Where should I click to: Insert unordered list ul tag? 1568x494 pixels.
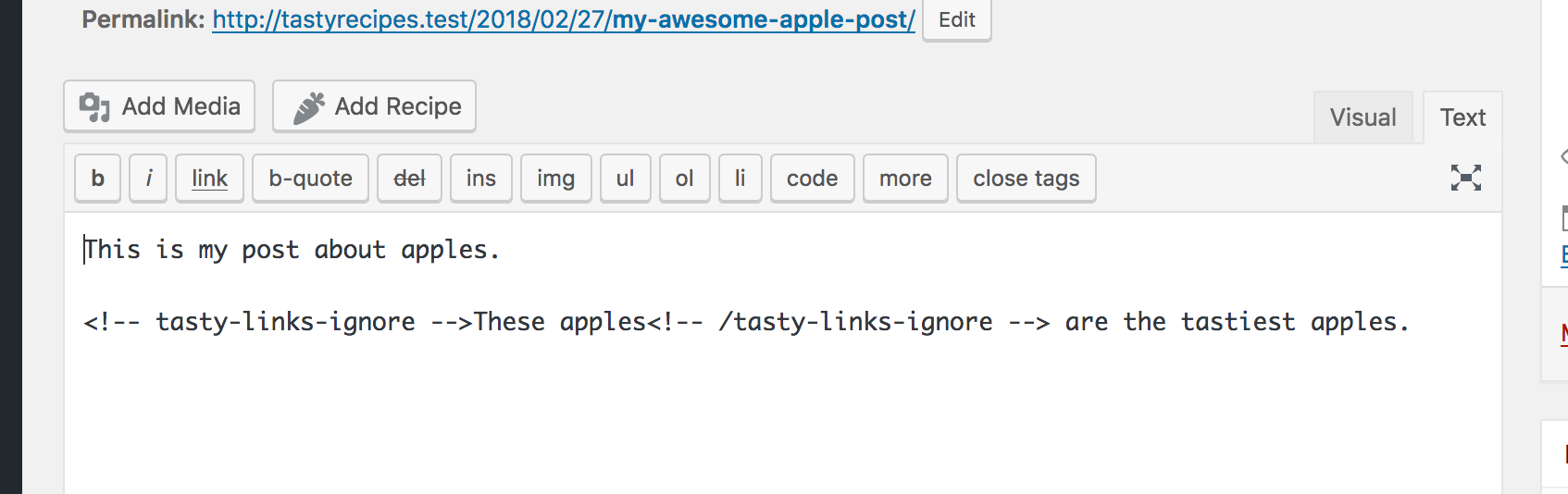coord(626,179)
